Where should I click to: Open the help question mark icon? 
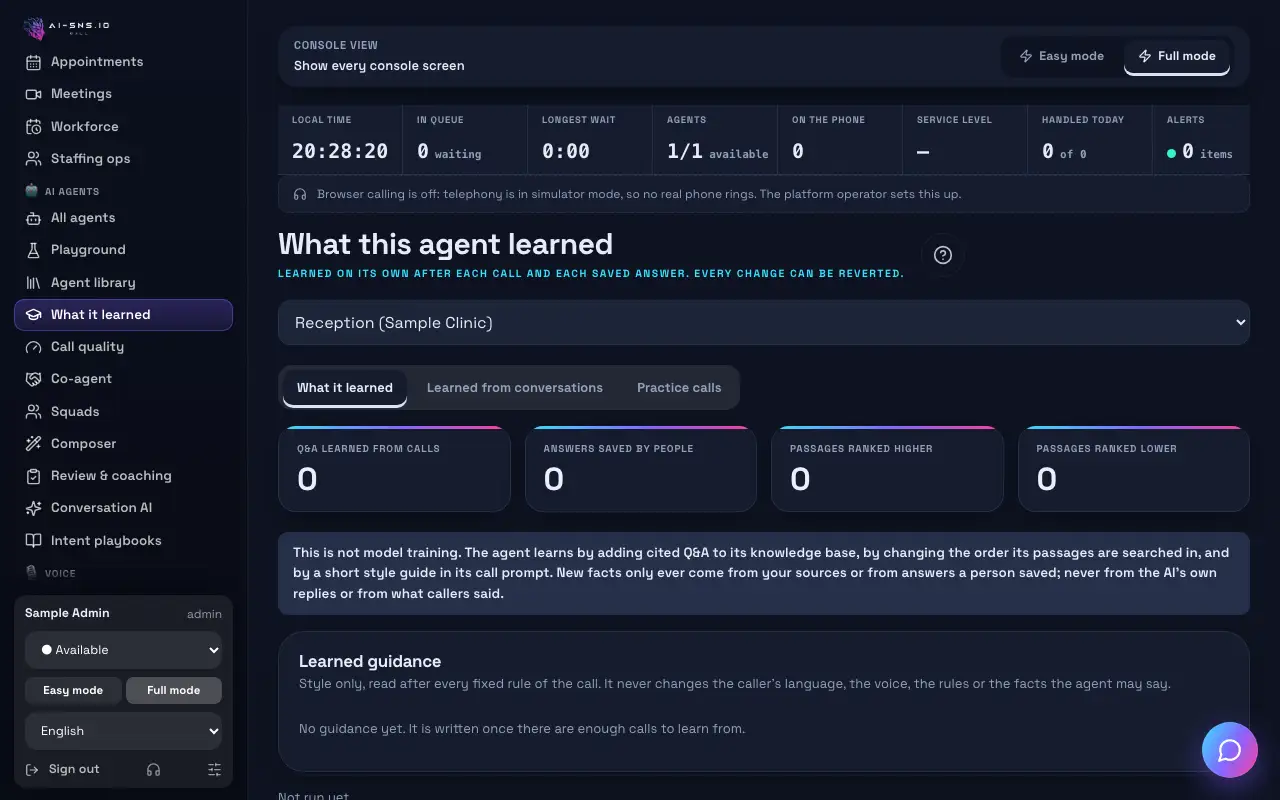[x=942, y=255]
